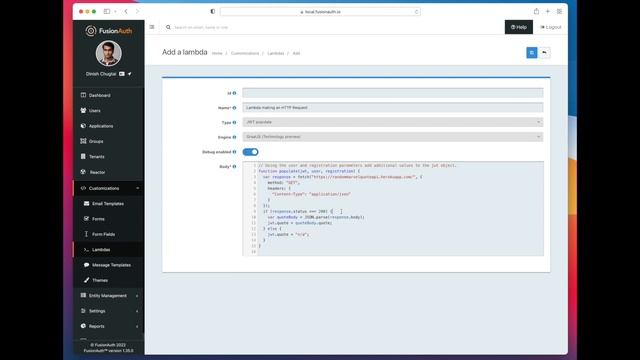
Task: Click the Logout link
Action: coord(551,27)
